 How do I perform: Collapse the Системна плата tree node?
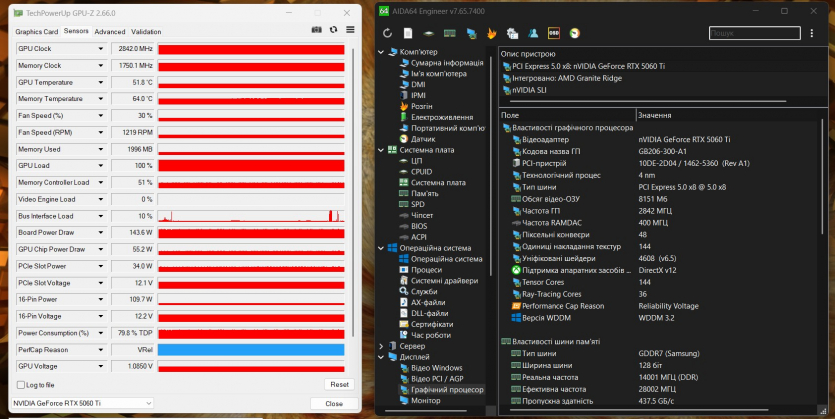tap(380, 150)
